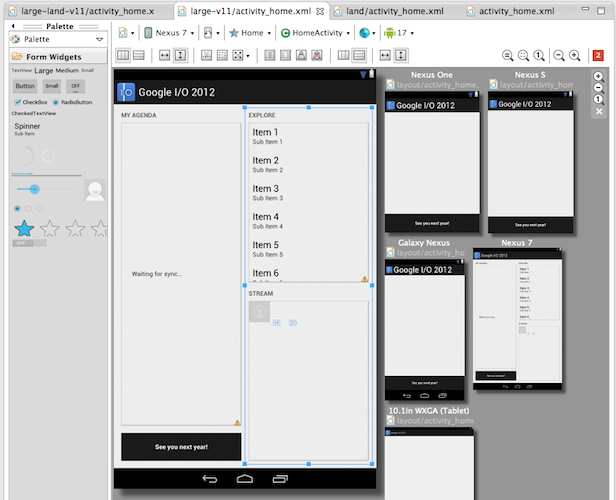Click the red lint warnings badge
Viewport: 616px width, 500px height.
pos(598,55)
